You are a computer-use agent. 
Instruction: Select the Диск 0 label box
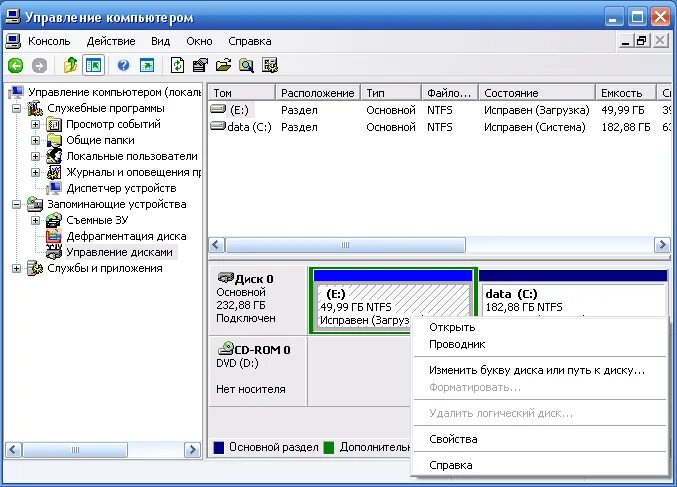(x=258, y=299)
